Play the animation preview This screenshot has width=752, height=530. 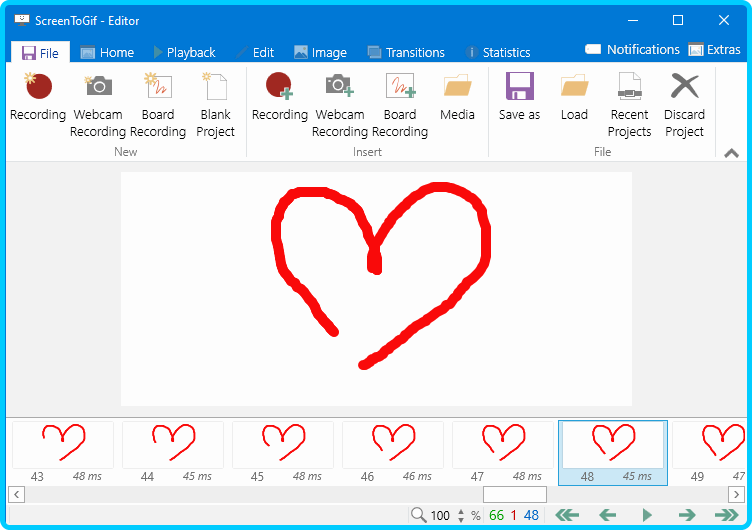pyautogui.click(x=647, y=515)
